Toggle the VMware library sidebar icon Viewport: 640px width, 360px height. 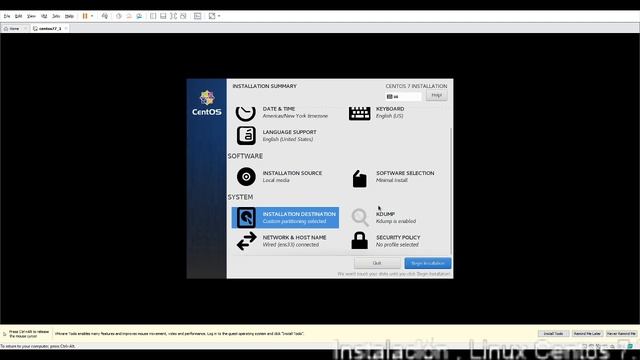pos(153,16)
